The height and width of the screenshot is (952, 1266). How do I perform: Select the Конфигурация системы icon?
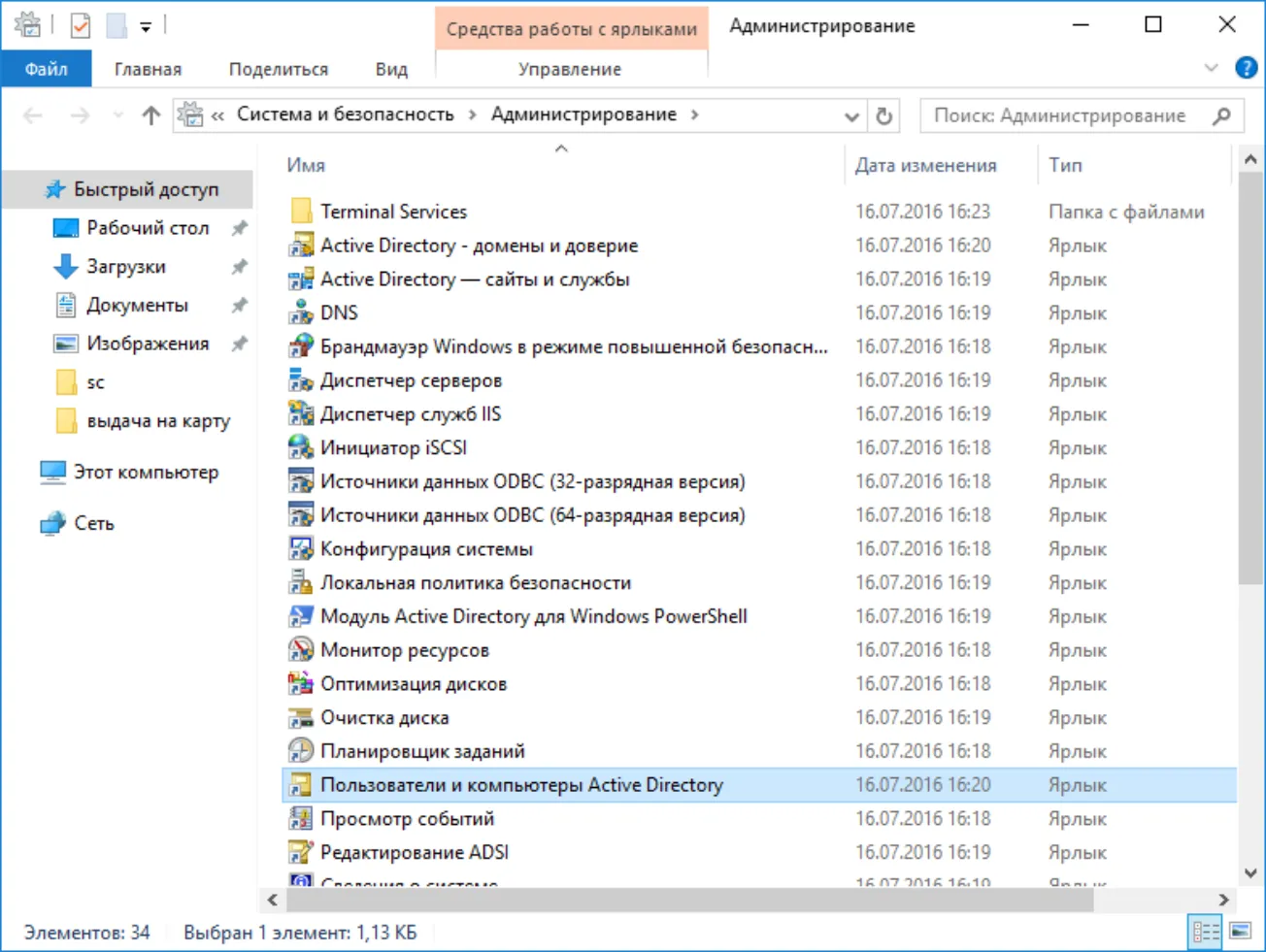(x=301, y=548)
